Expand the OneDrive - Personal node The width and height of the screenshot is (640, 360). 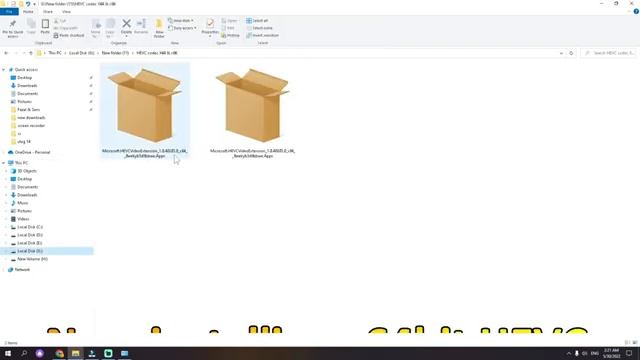click(4, 152)
